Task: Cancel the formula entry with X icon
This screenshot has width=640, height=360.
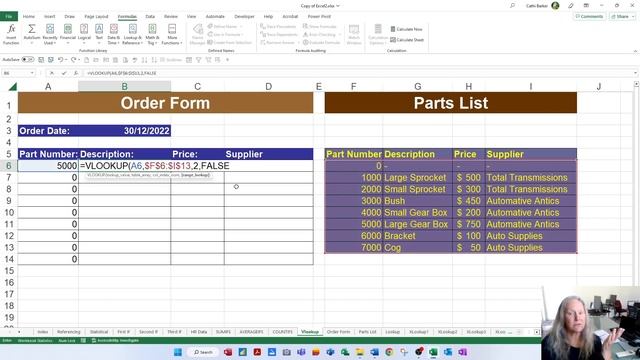Action: click(52, 73)
